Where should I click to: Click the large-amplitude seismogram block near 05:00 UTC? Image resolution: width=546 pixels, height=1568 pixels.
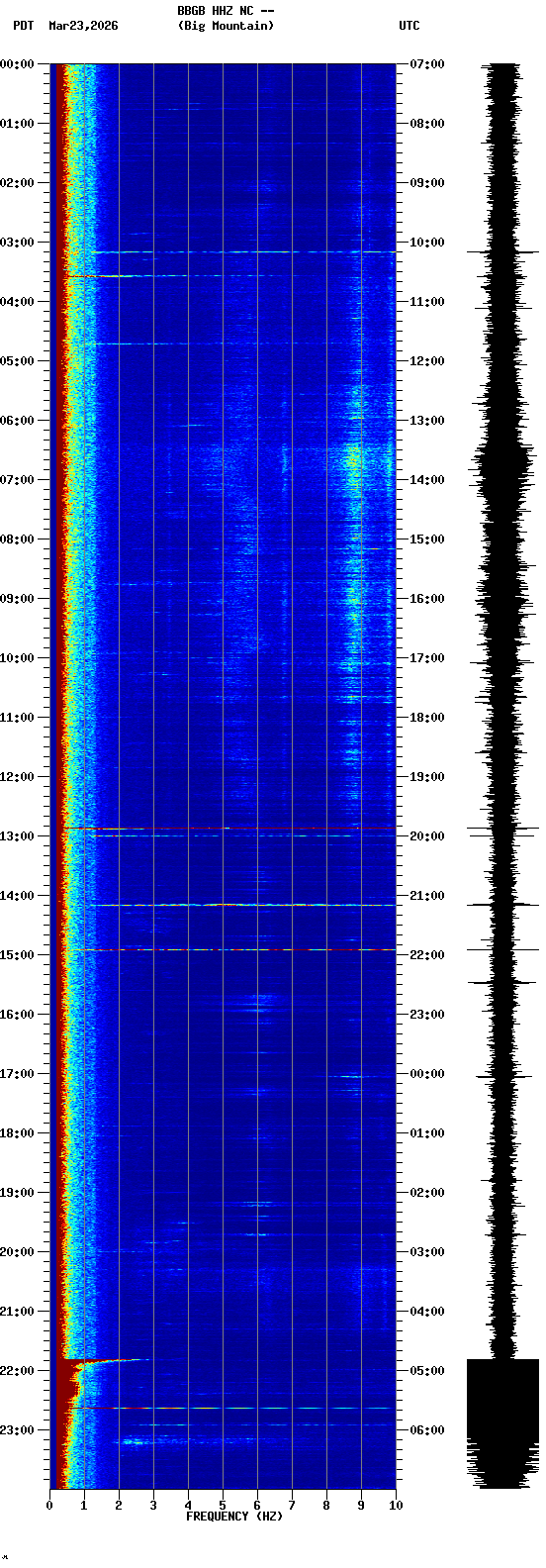tap(502, 1423)
